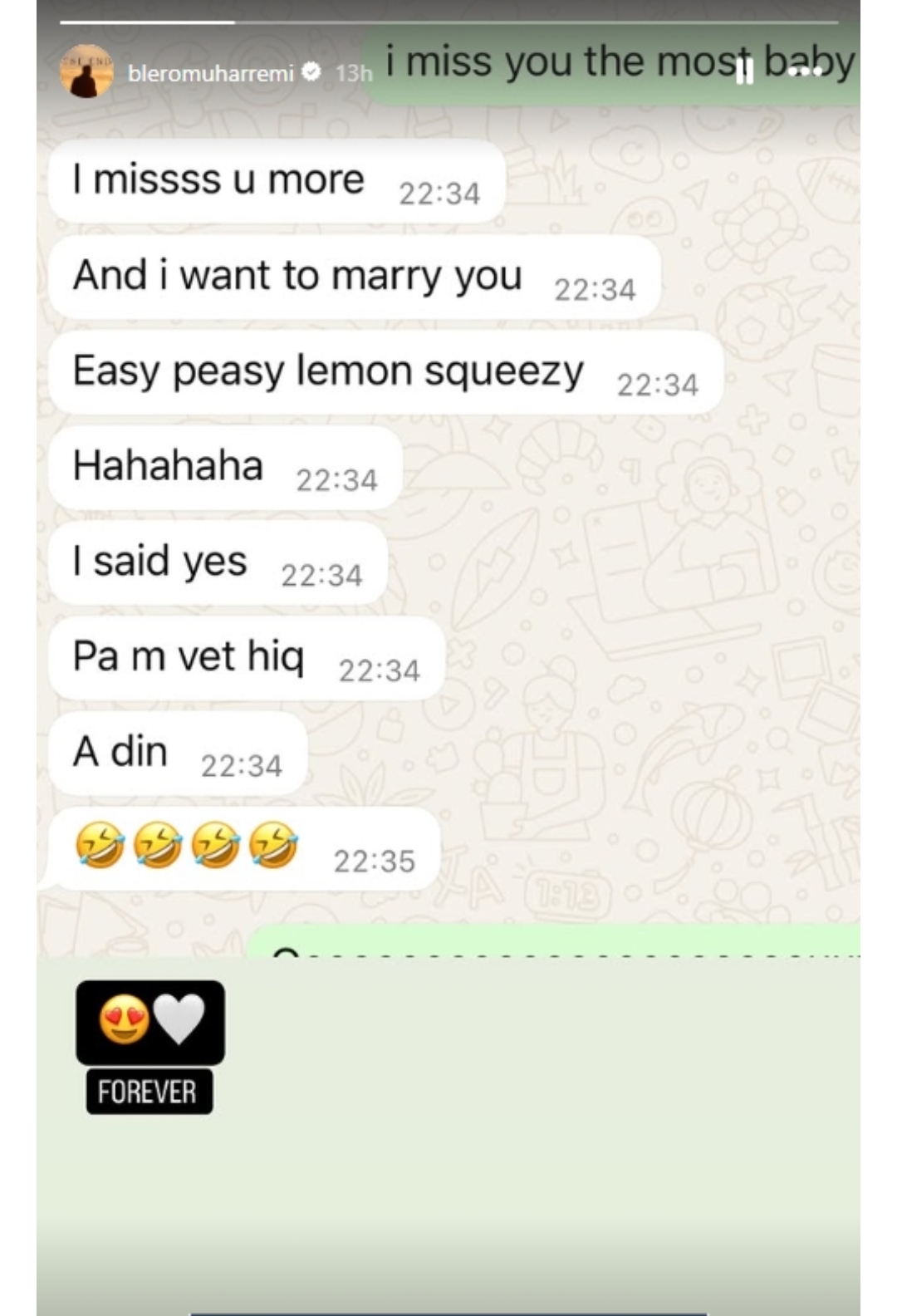Click the last laughing emoji in the message
Viewport: 897px width, 1316px height.
274,846
